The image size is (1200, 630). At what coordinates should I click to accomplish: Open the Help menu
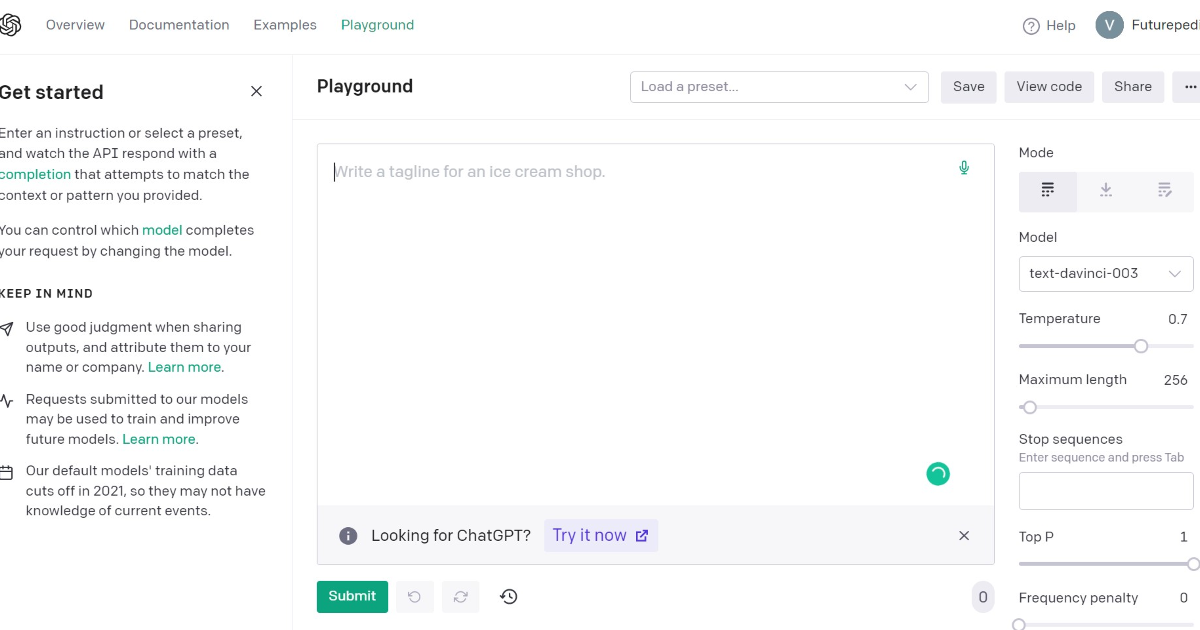(x=1049, y=25)
